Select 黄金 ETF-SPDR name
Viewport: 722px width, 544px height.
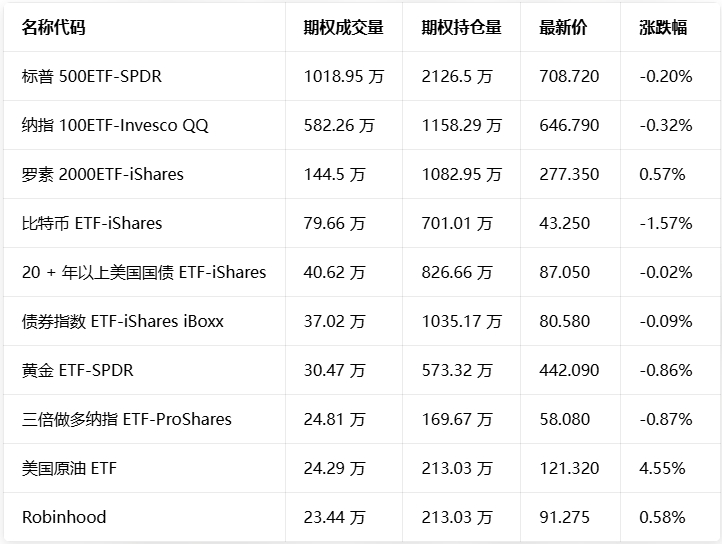77,370
